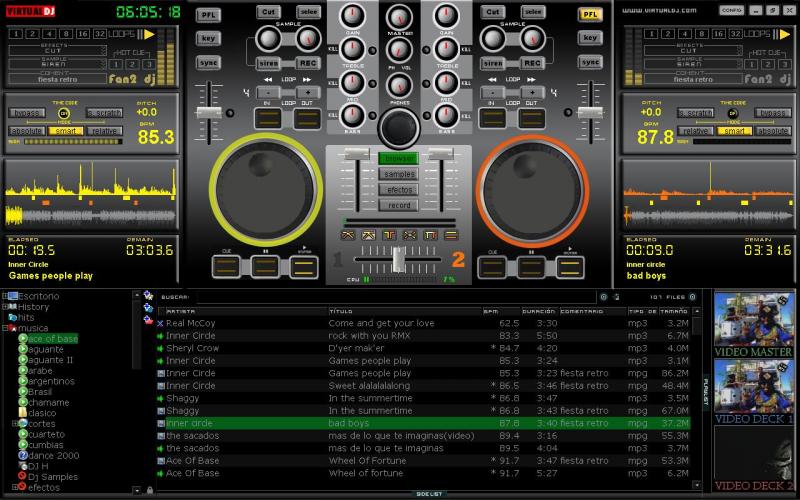
Task: Toggle left deck treble KILL
Action: [333, 49]
